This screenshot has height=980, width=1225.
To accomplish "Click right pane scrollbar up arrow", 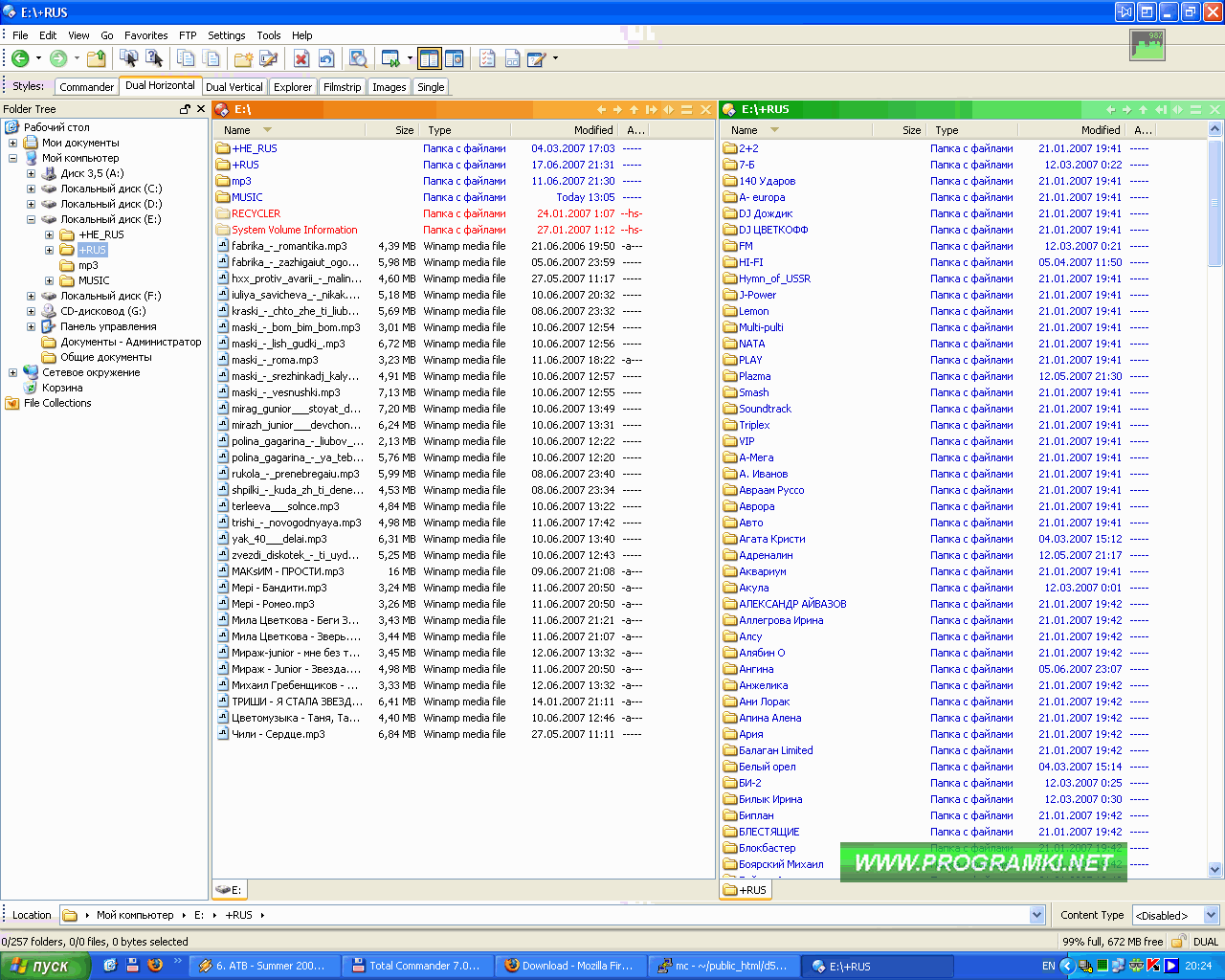I will click(1215, 129).
